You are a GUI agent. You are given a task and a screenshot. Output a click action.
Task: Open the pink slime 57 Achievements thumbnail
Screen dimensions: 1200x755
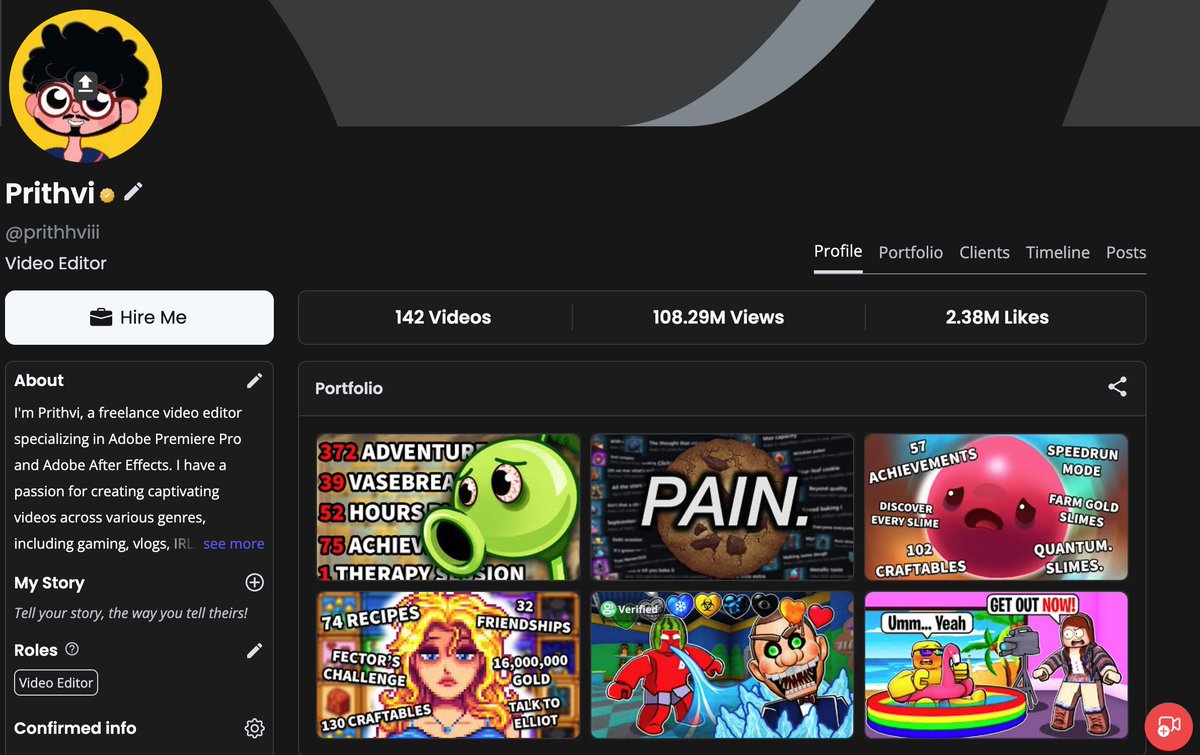coord(996,507)
